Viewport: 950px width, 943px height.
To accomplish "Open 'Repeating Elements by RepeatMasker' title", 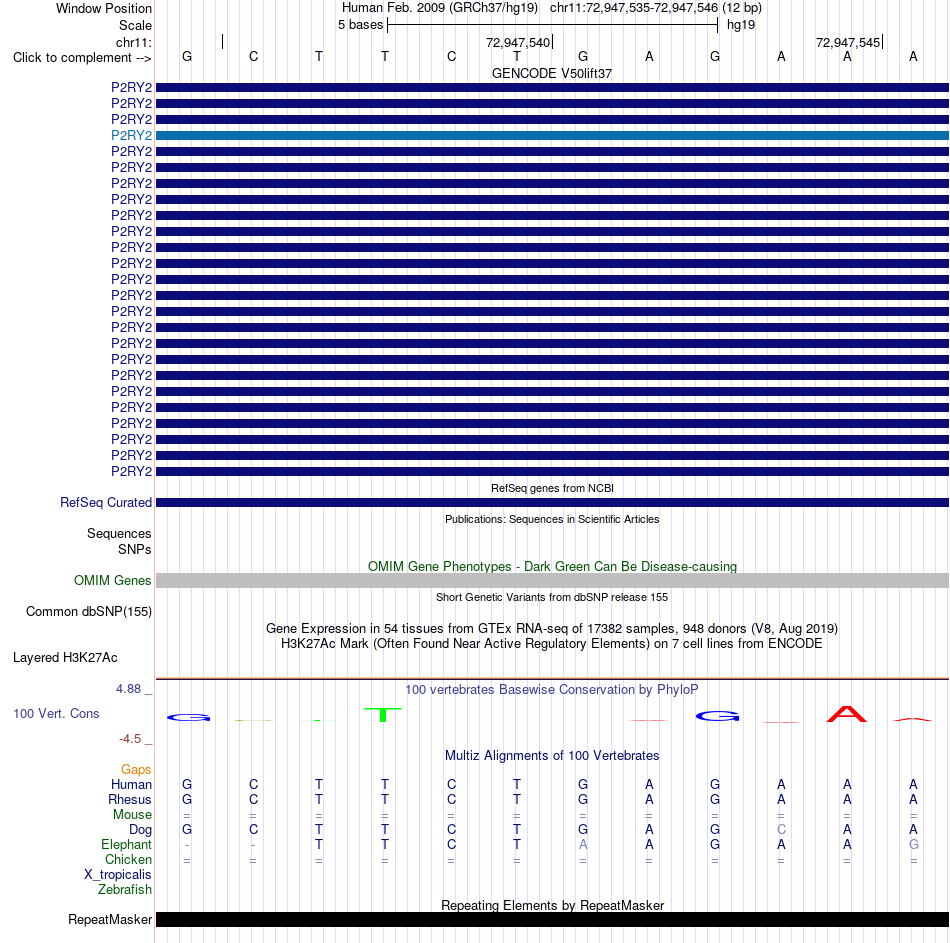I will (552, 905).
